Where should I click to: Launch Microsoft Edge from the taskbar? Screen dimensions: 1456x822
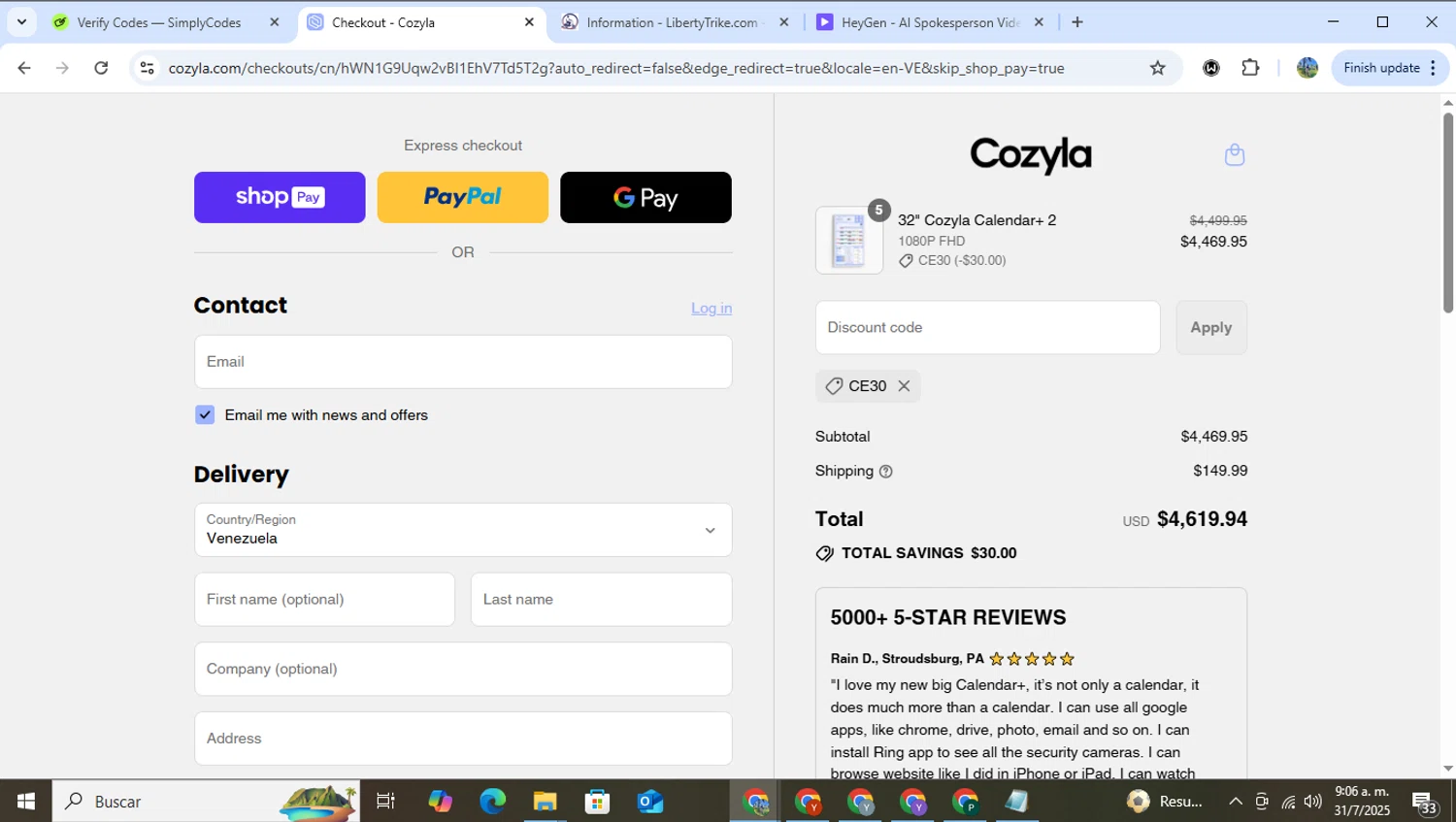[492, 802]
